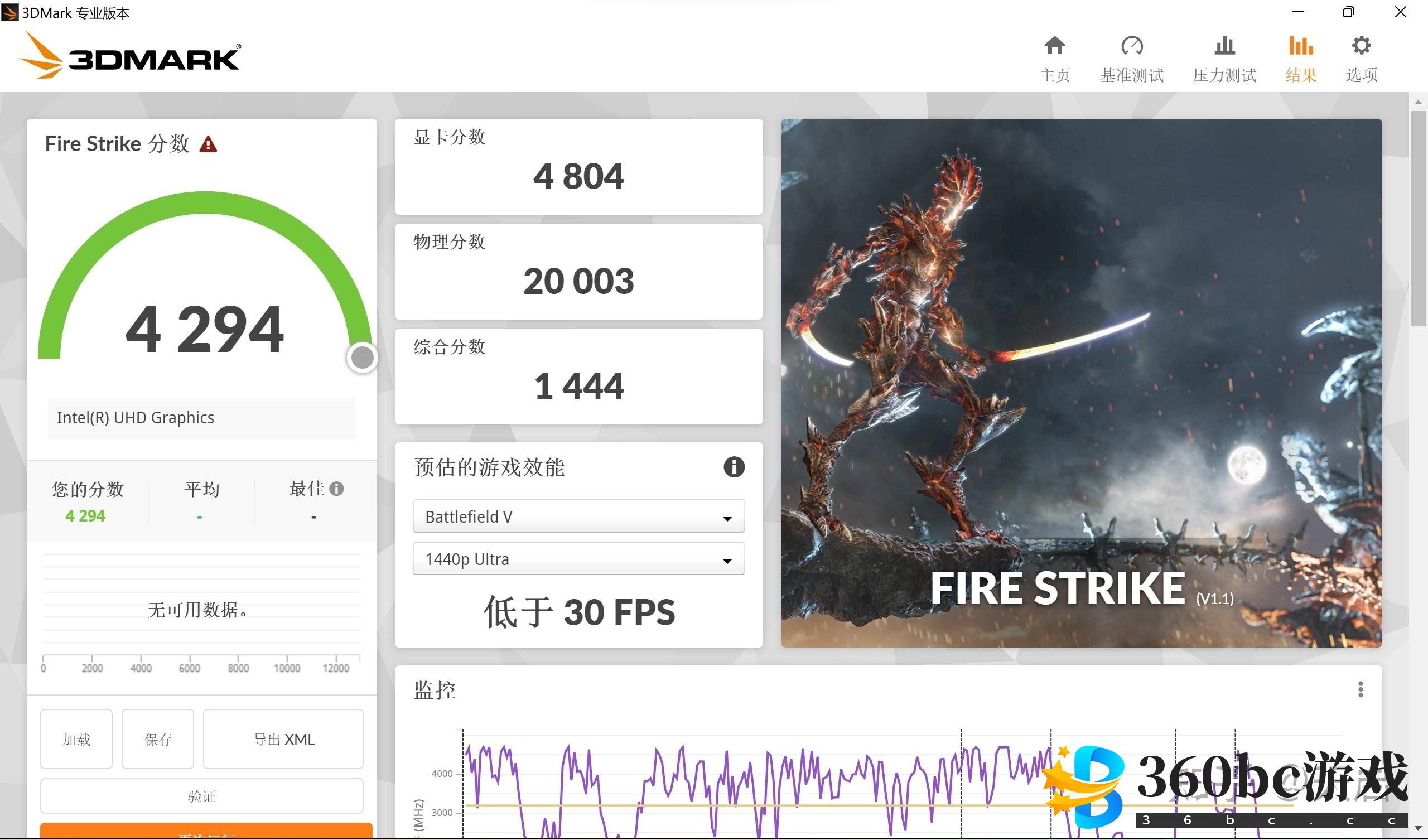Click the vertical scrollbar thumb
Viewport: 1428px width, 840px height.
pos(1418,218)
